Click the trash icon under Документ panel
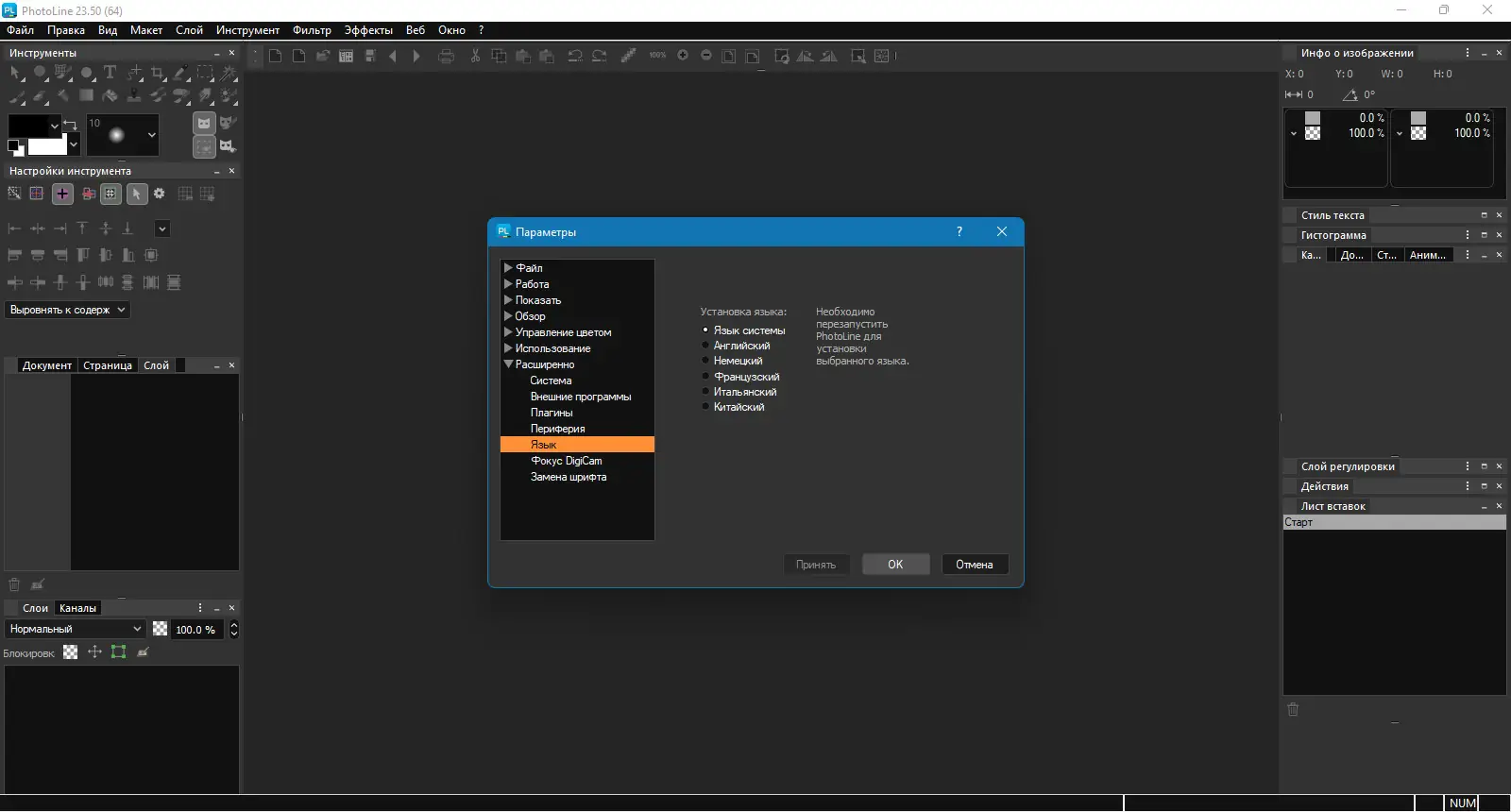1511x812 pixels. [x=14, y=584]
